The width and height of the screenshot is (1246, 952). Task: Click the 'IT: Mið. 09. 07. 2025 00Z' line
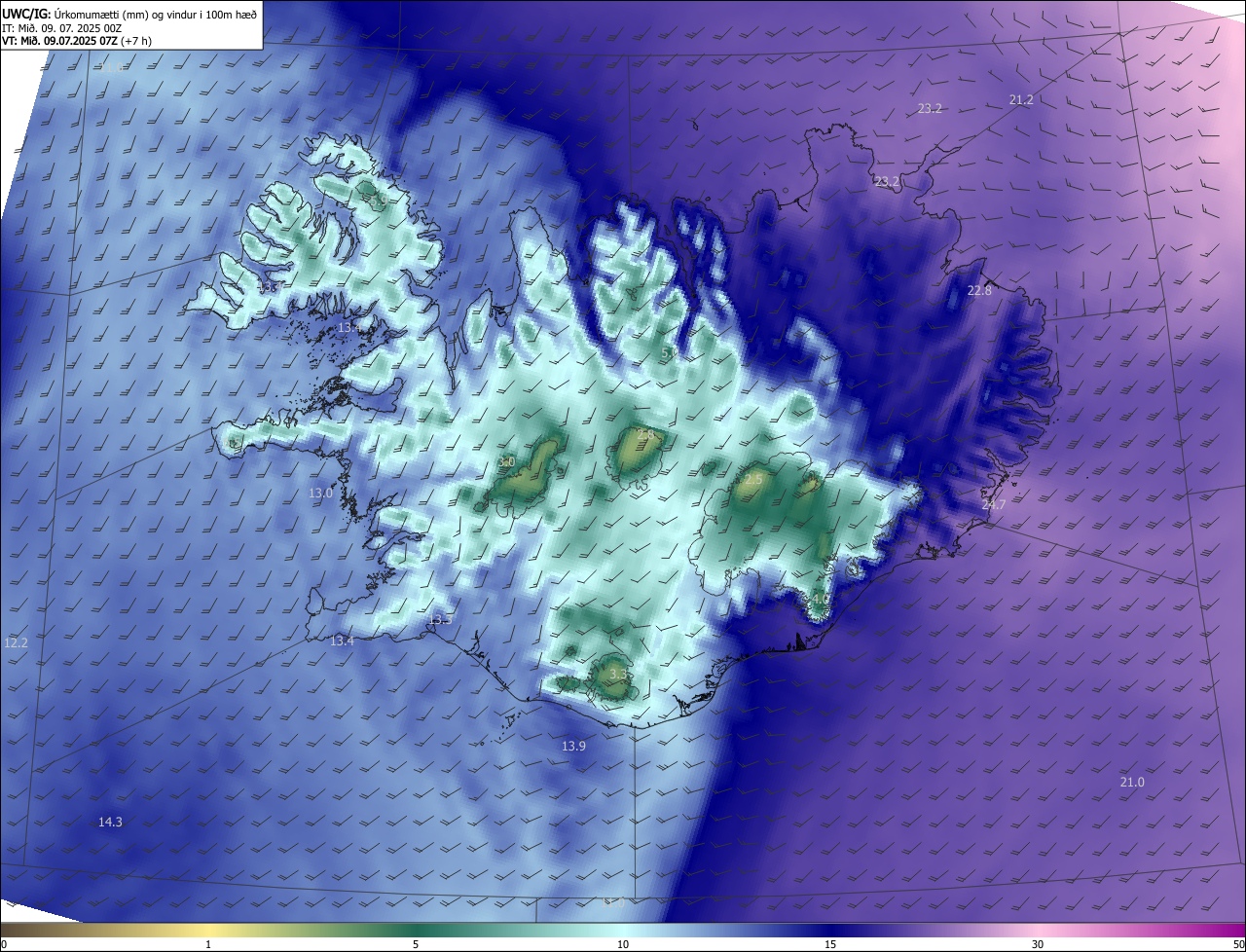pos(61,27)
